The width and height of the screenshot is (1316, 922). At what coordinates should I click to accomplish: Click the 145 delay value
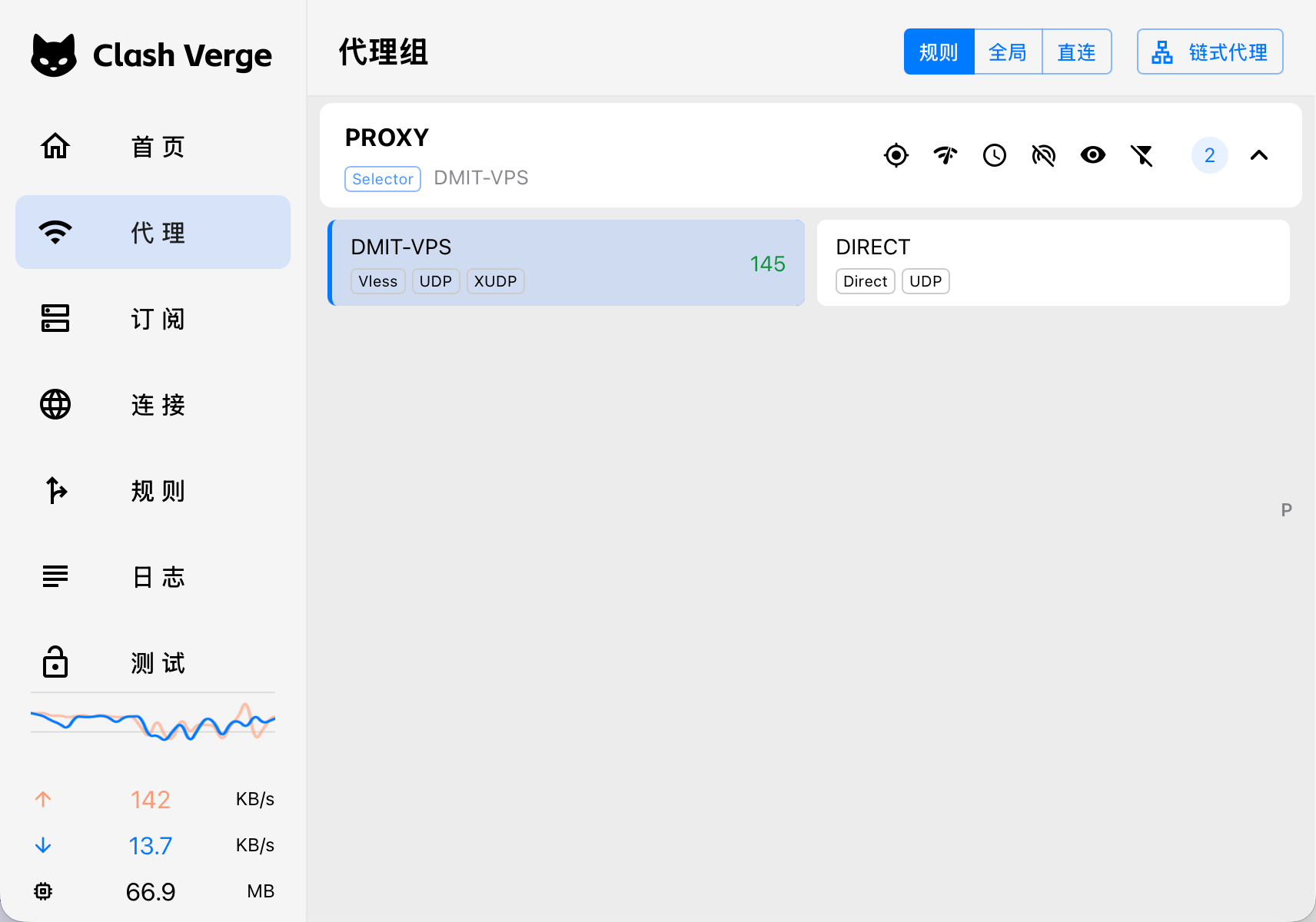click(768, 264)
